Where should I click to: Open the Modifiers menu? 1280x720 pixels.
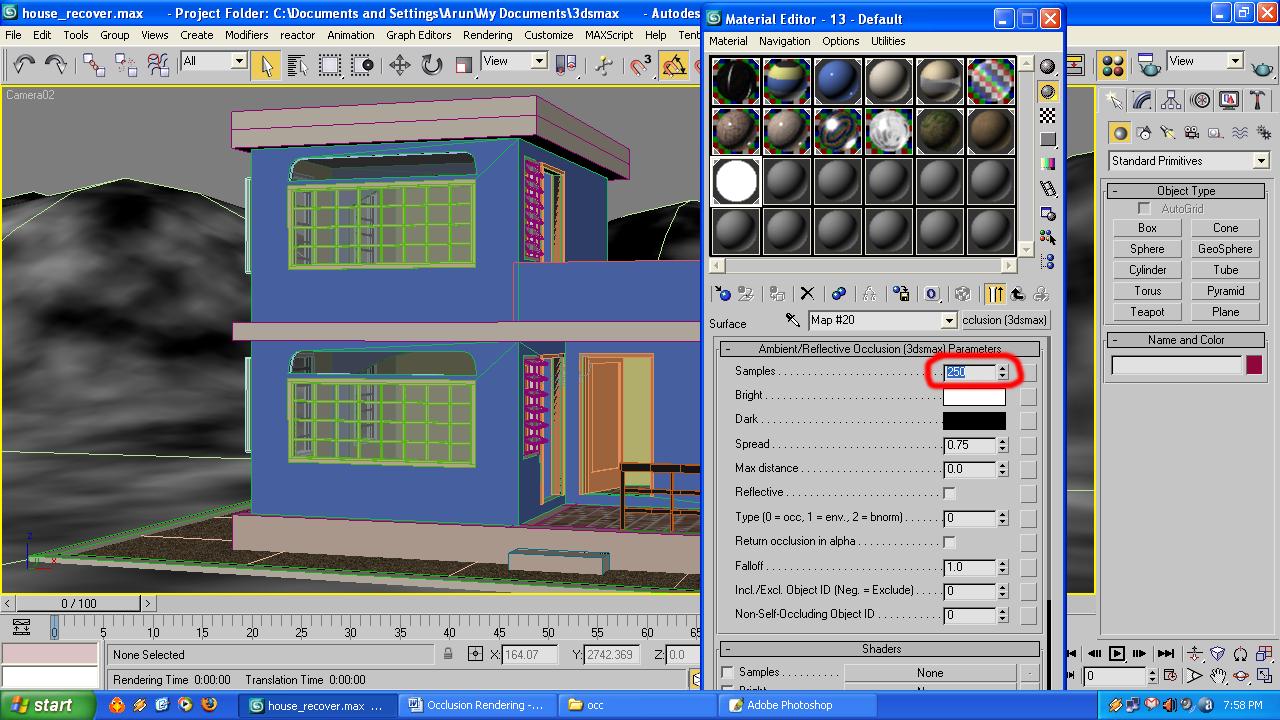[246, 35]
